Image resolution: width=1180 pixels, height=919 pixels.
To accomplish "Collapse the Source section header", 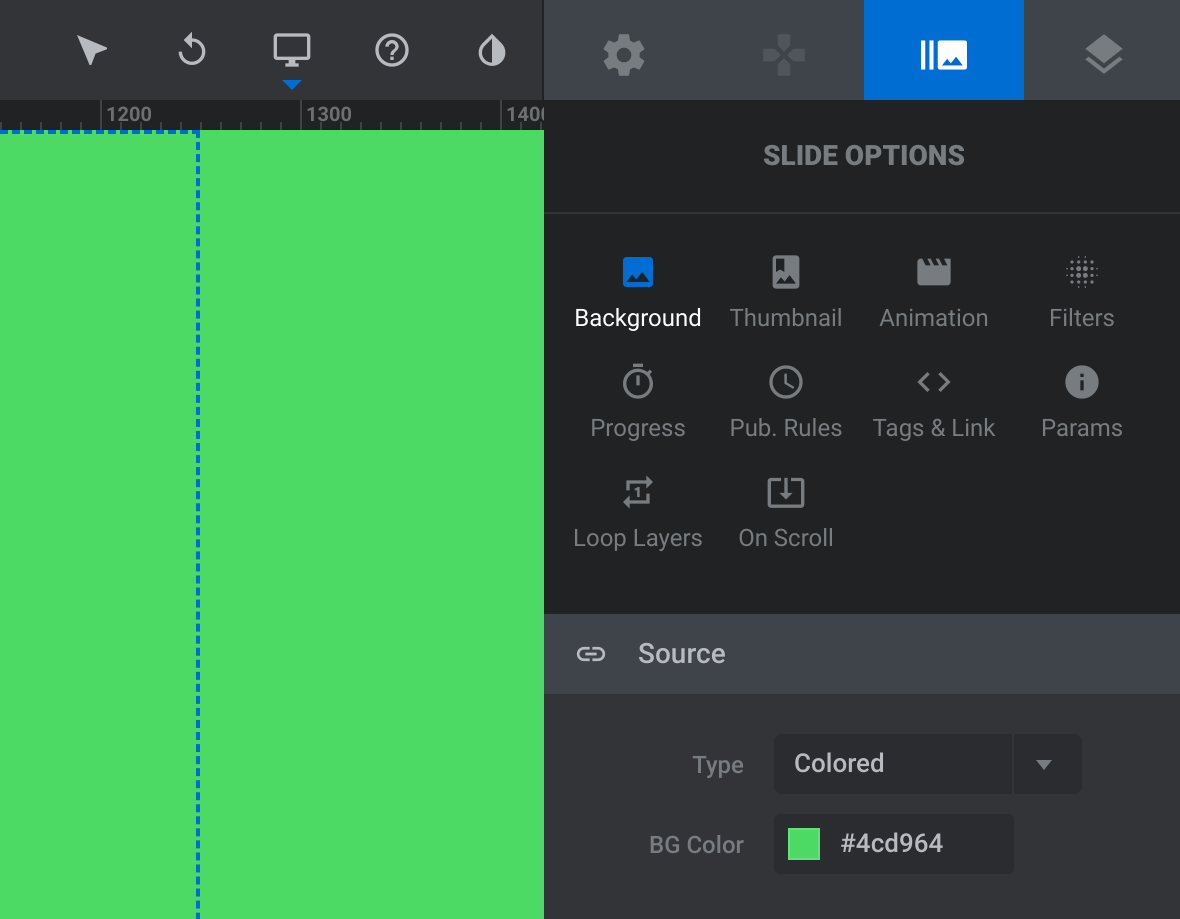I will click(x=862, y=653).
